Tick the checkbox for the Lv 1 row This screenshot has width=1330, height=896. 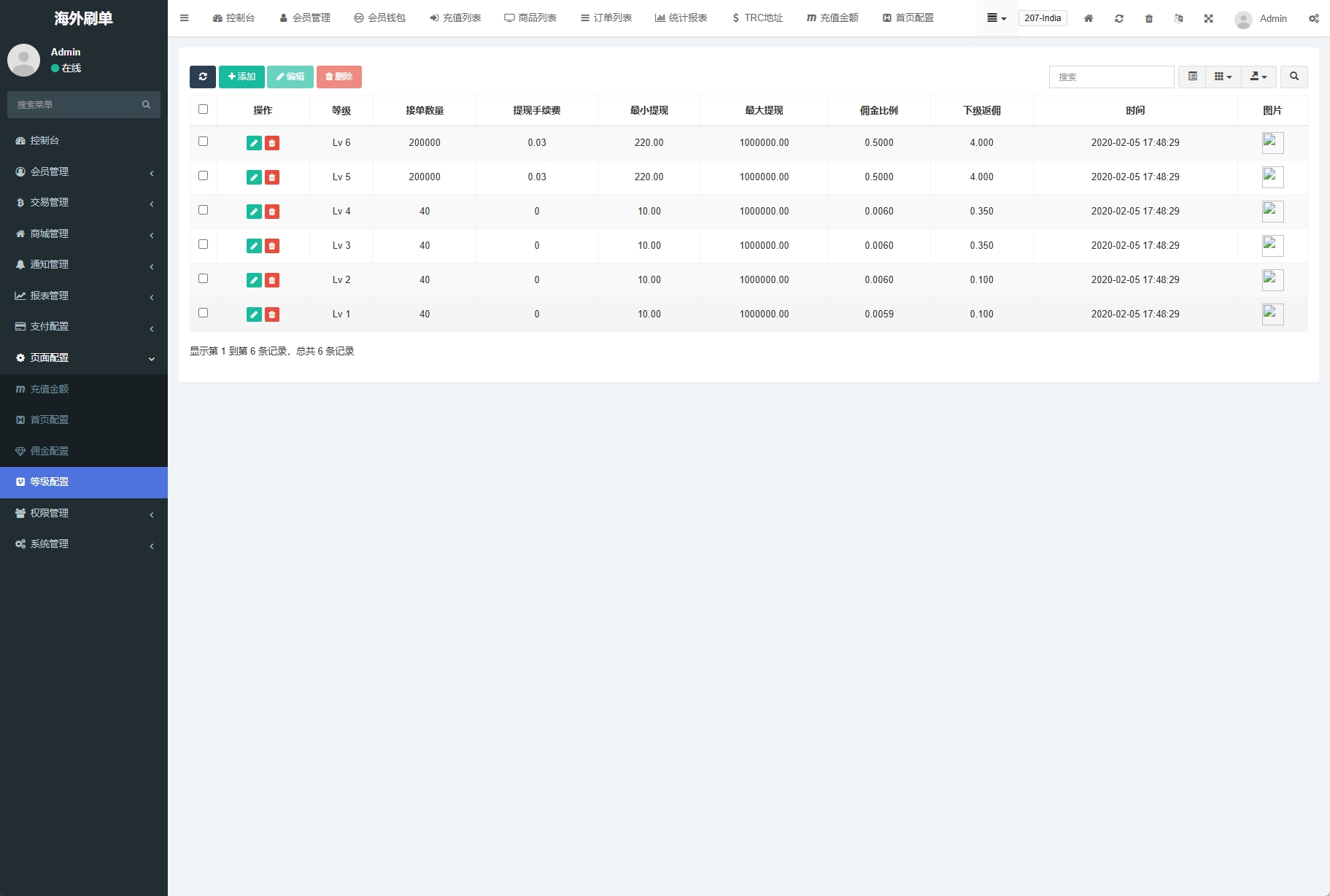pyautogui.click(x=203, y=313)
